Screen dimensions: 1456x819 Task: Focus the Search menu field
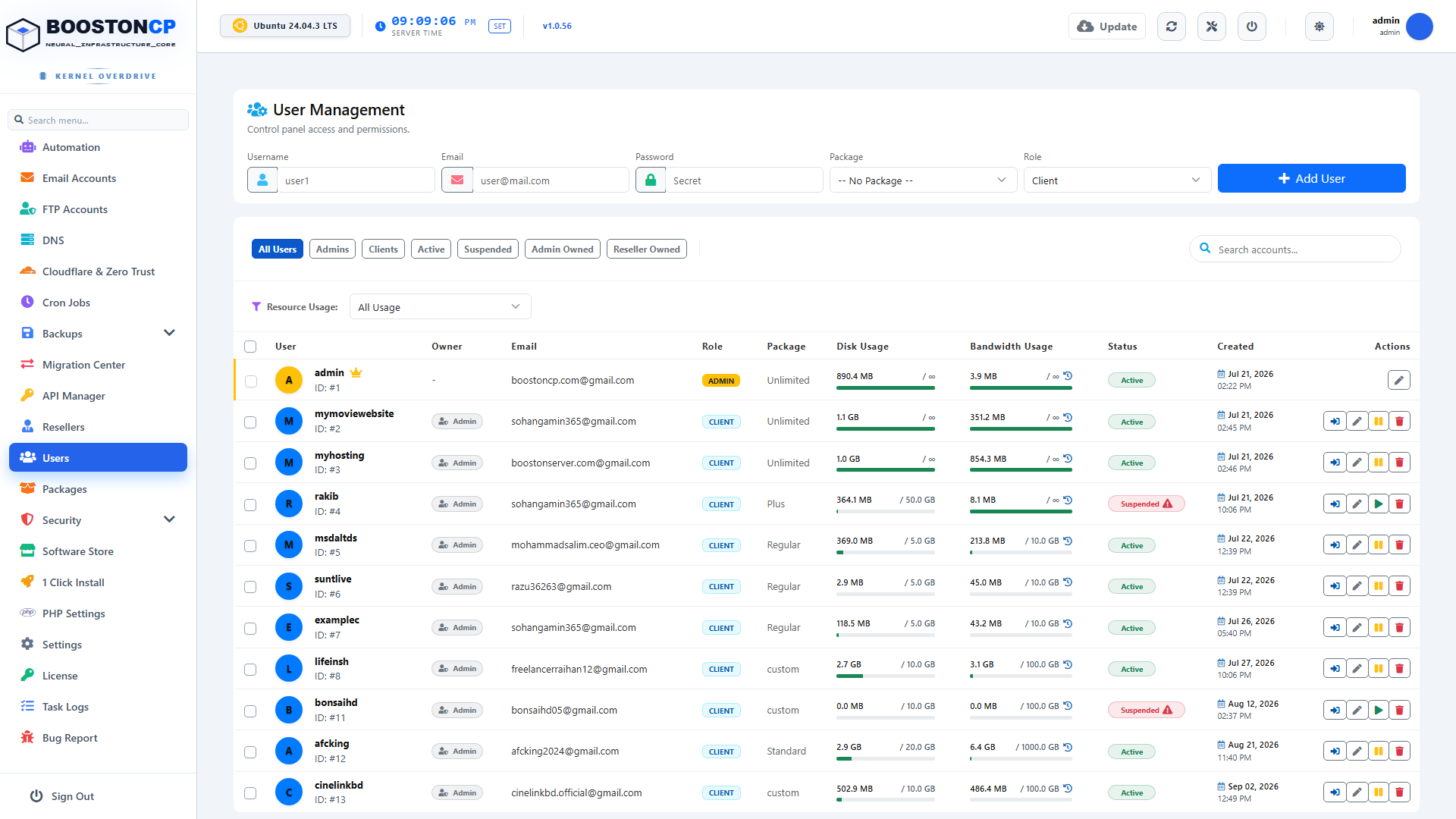[99, 120]
